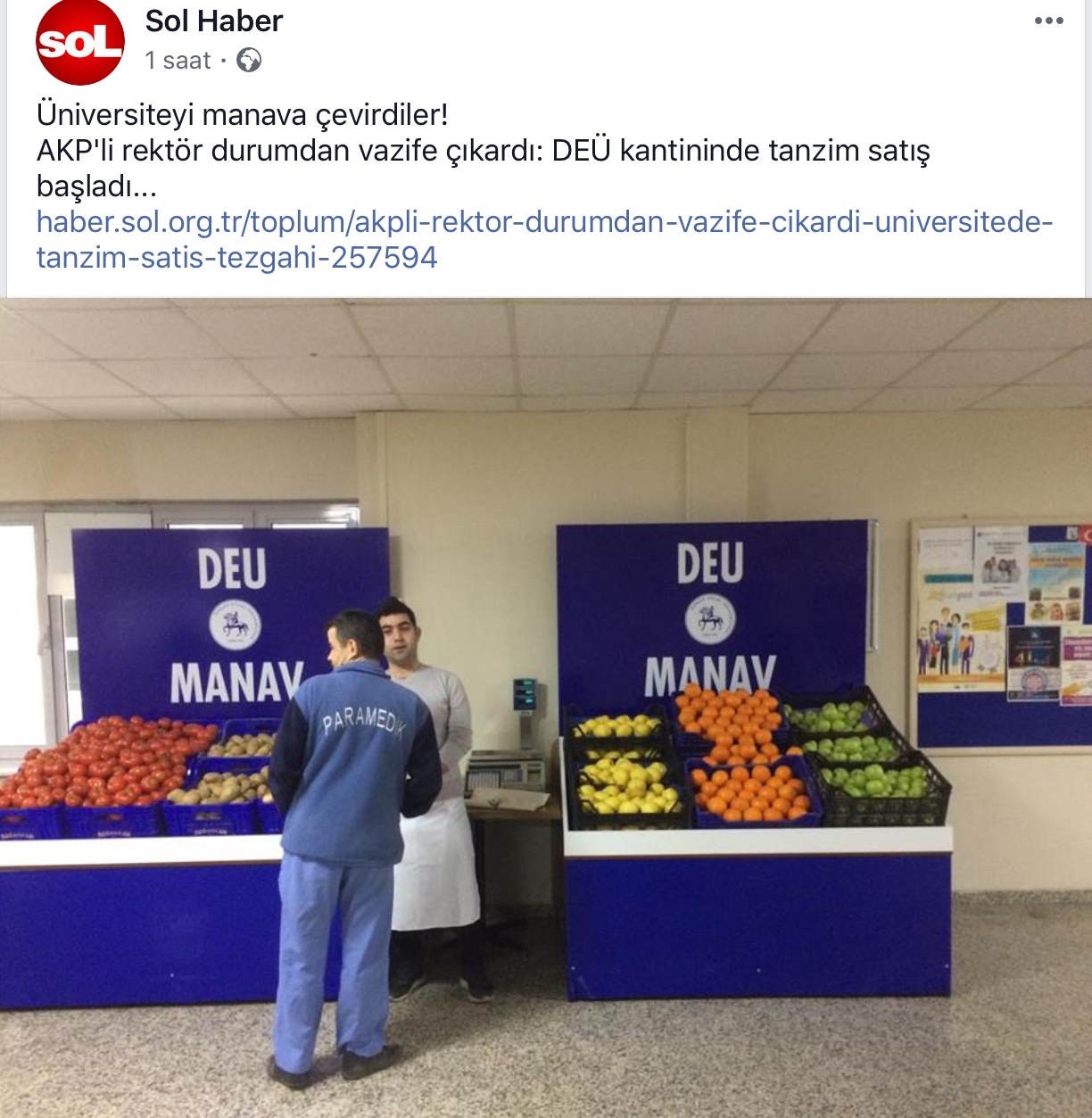Tap the bulletin board with posters
The height and width of the screenshot is (1118, 1092).
1000,635
